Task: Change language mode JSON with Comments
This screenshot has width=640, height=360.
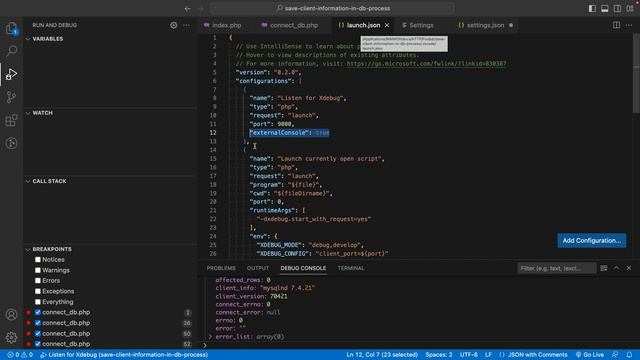Action: 537,355
